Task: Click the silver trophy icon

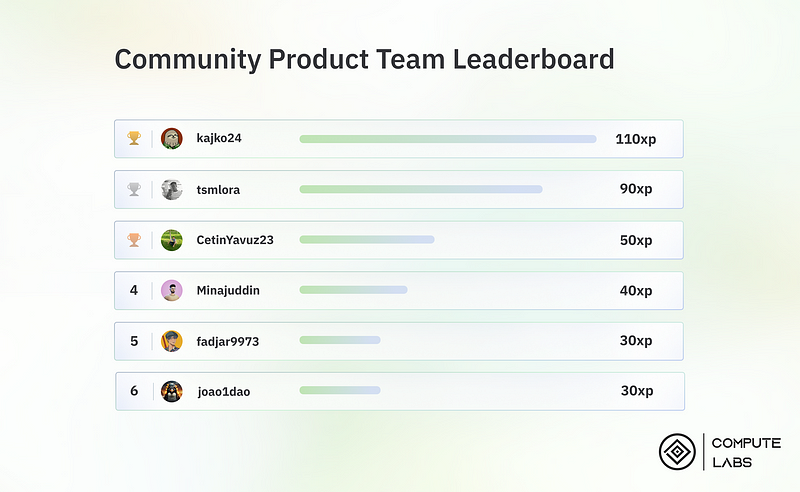Action: (x=134, y=189)
